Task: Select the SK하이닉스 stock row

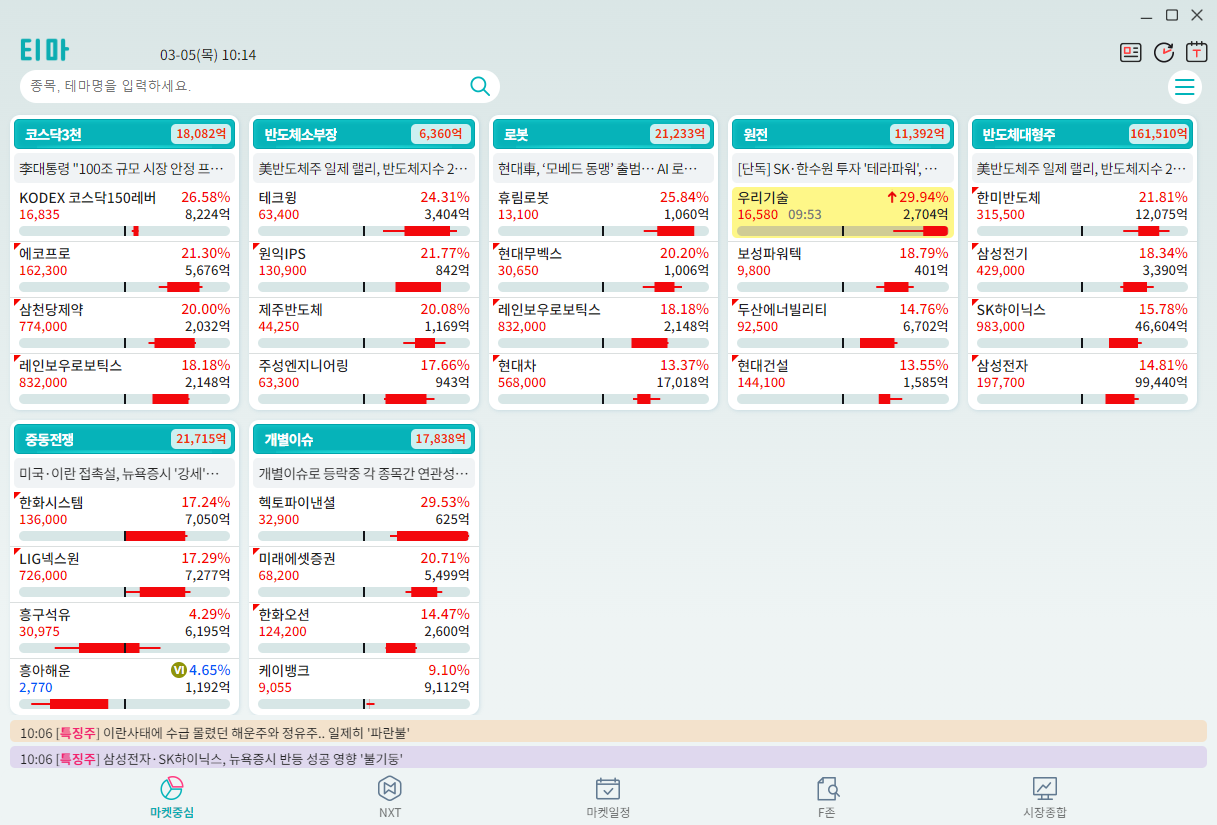Action: point(1083,325)
